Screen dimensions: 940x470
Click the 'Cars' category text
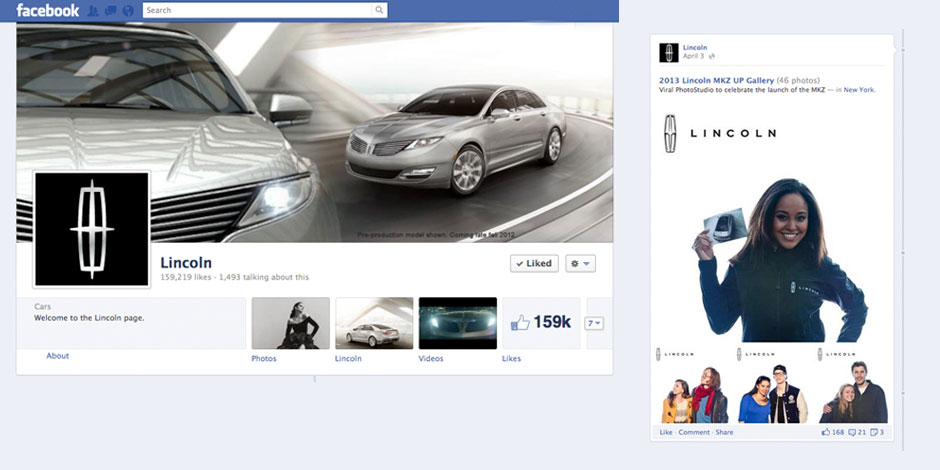pyautogui.click(x=43, y=306)
